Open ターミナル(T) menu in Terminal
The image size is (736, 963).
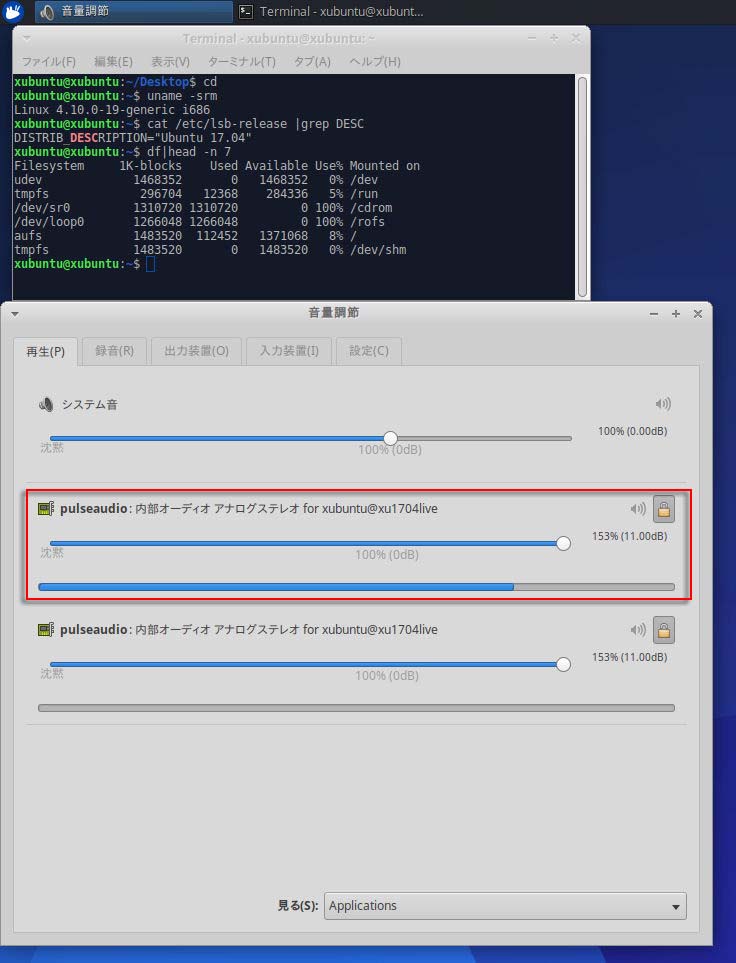tap(241, 61)
